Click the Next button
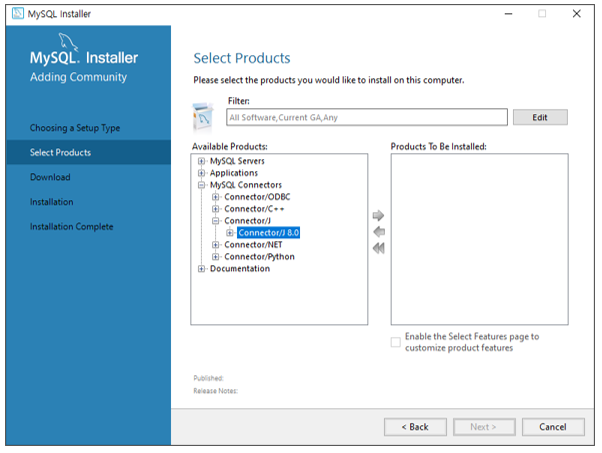This screenshot has width=602, height=453. 484,427
